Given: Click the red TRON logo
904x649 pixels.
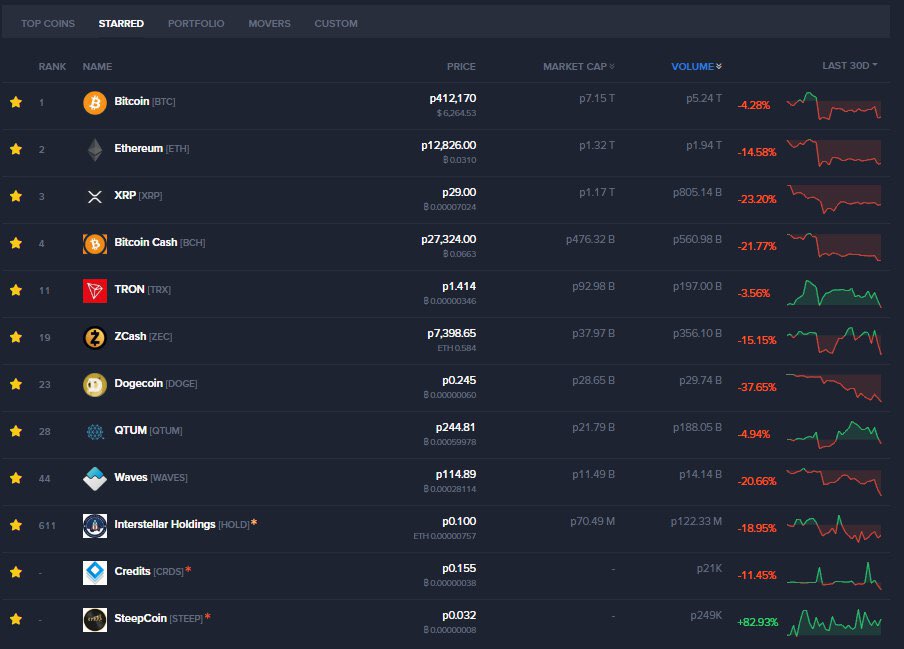Looking at the screenshot, I should [x=95, y=291].
